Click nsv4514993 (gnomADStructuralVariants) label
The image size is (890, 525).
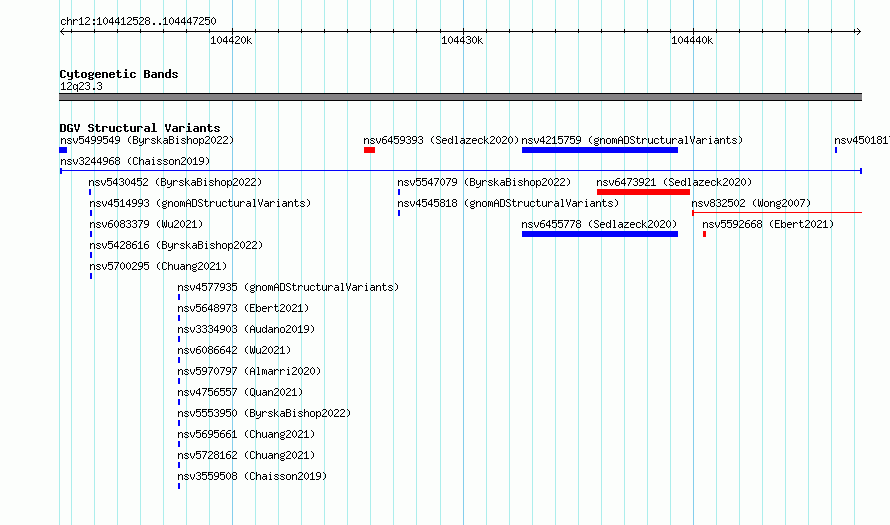pos(200,203)
